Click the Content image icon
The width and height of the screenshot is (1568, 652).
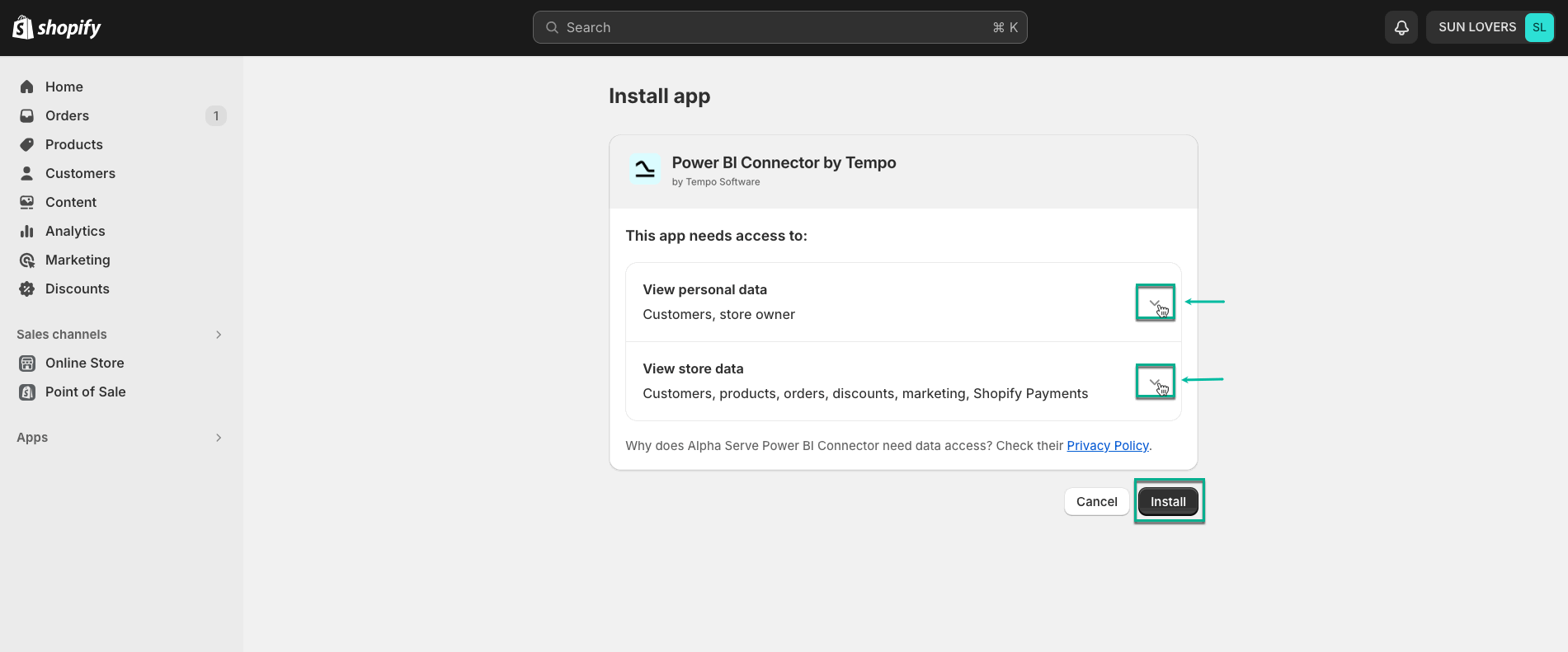(x=27, y=202)
